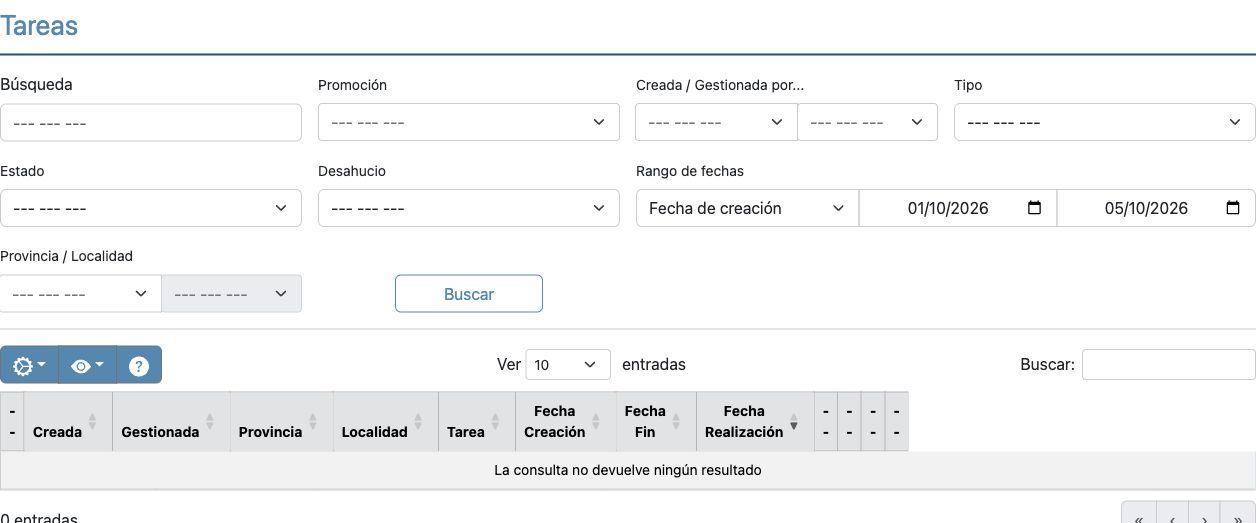This screenshot has width=1256, height=523.
Task: Click the start date field 01/10/2026
Action: 958,208
